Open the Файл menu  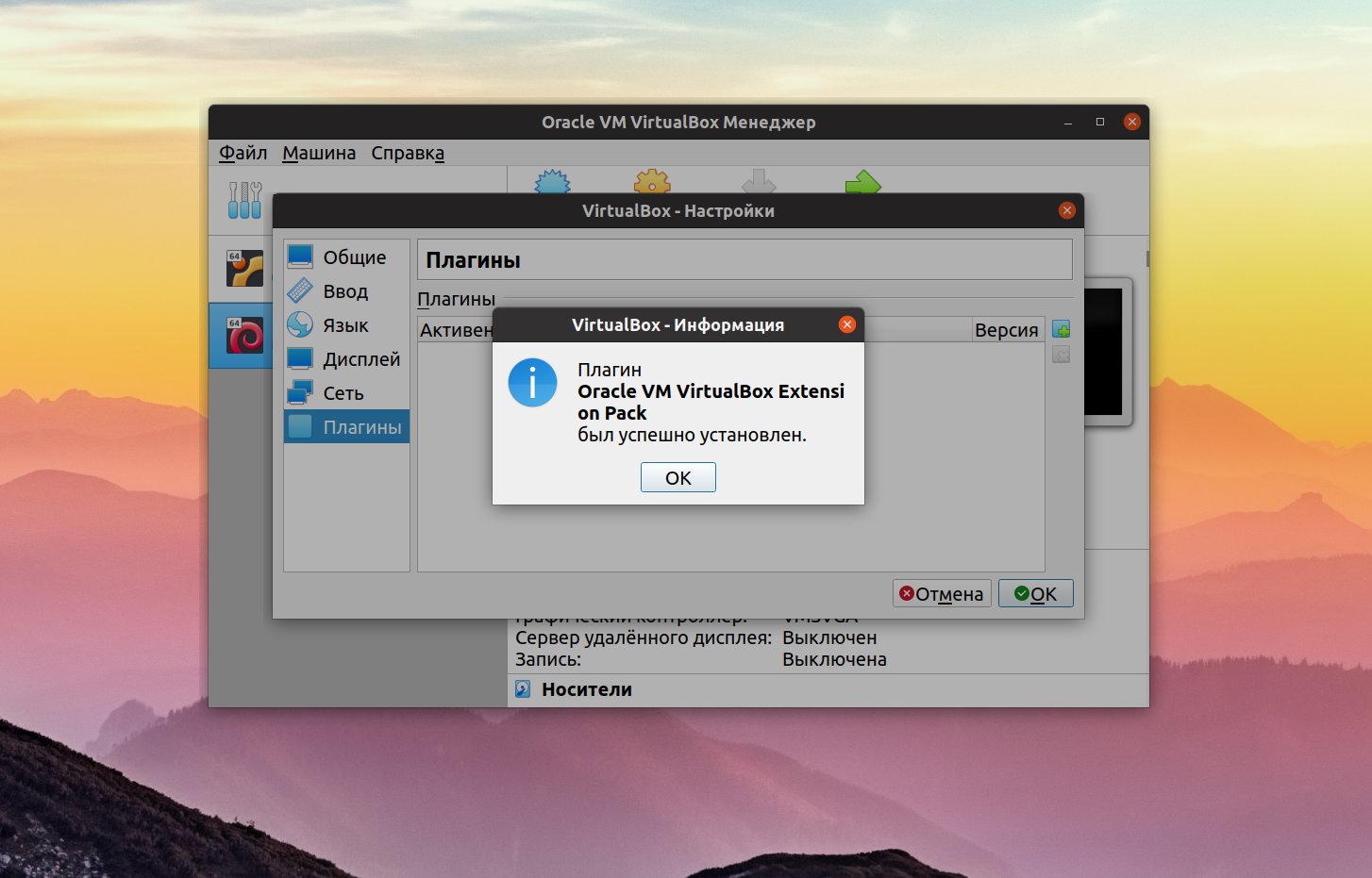(242, 152)
